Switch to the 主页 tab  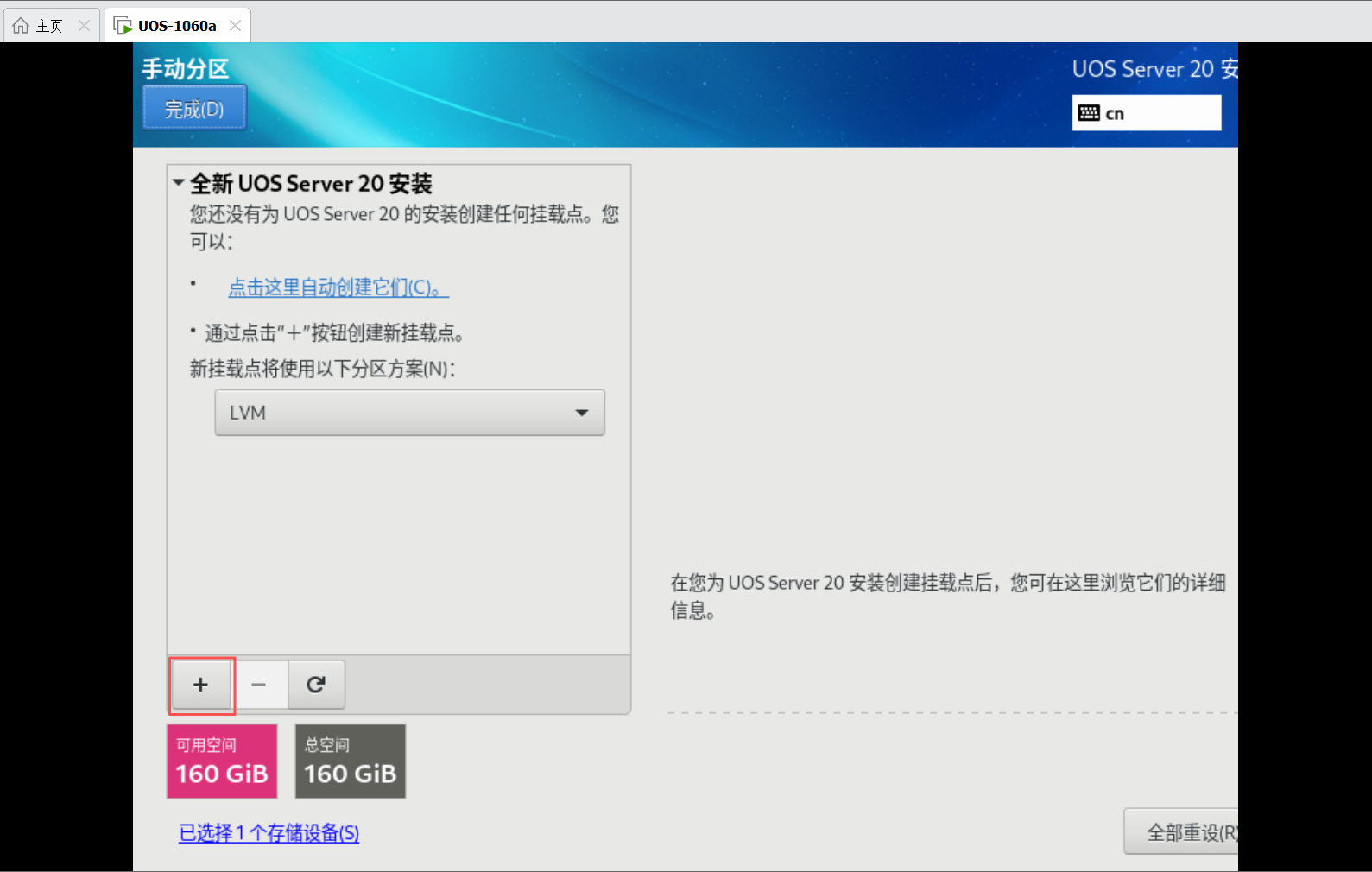coord(52,26)
